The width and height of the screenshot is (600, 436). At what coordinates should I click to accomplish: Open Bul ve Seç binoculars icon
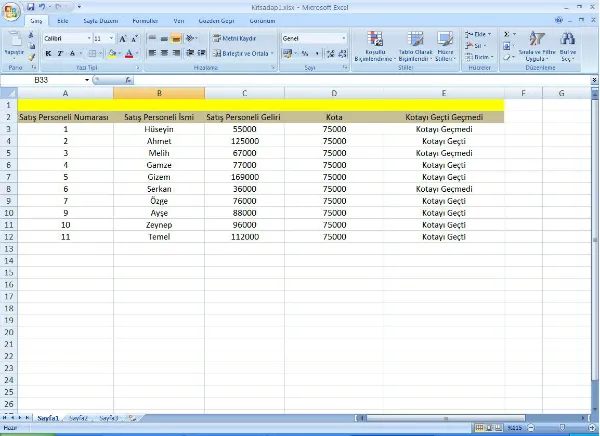568,45
